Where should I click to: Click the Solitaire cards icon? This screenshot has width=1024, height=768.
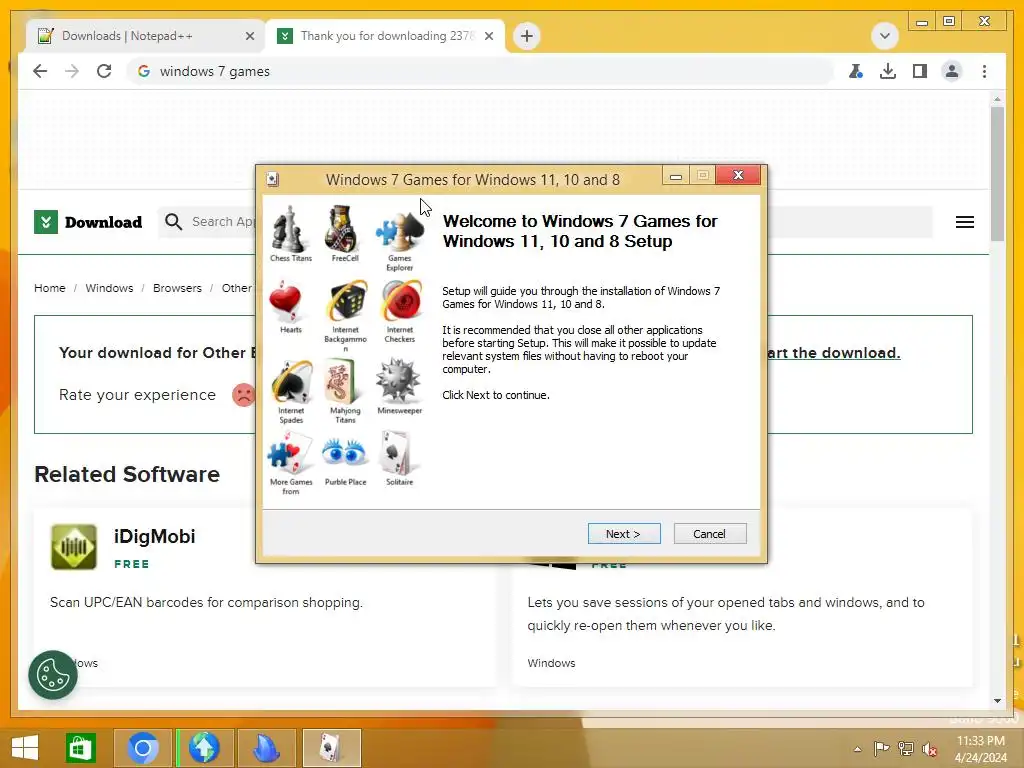tap(398, 453)
